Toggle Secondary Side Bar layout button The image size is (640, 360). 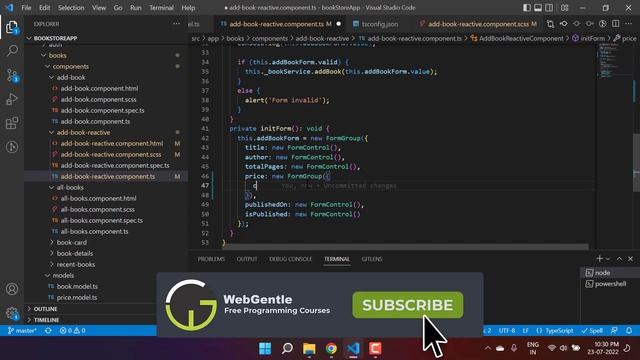pyautogui.click(x=549, y=8)
